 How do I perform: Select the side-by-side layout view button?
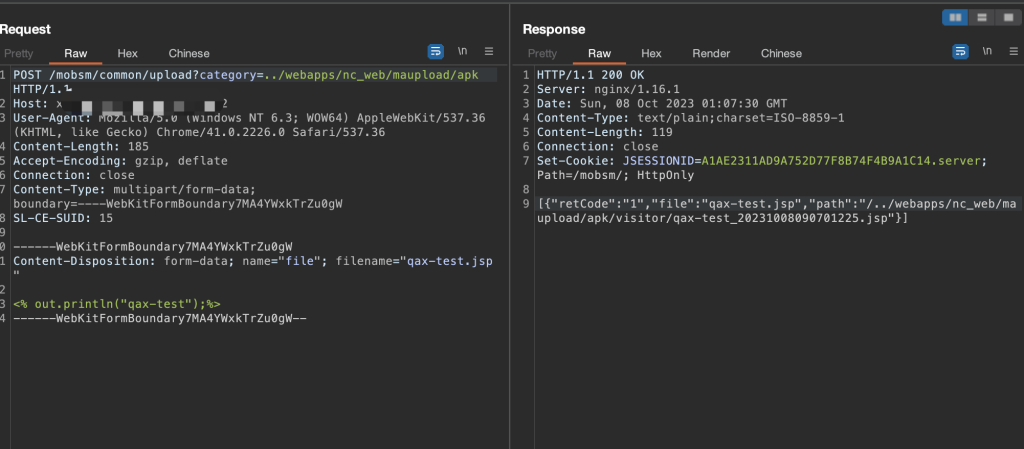click(955, 18)
